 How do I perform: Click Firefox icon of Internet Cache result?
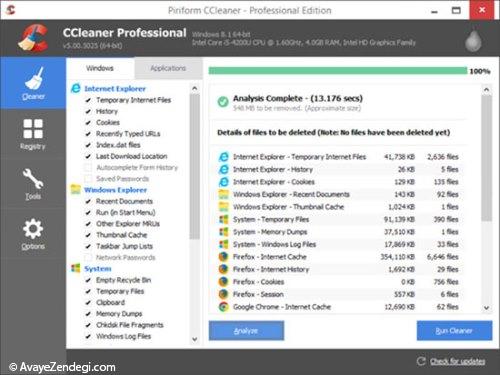(223, 257)
